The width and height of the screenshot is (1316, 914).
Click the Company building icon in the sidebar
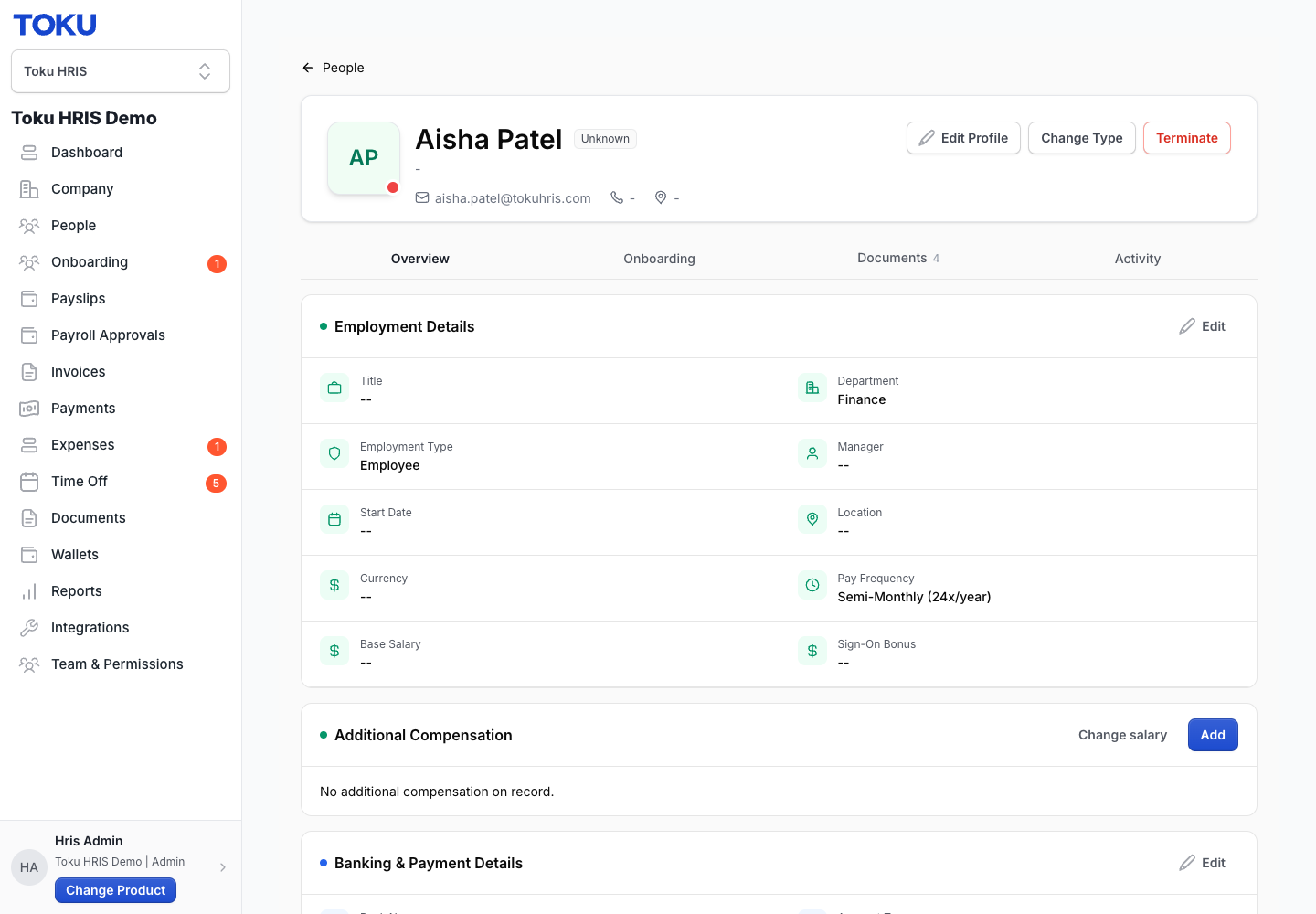29,189
